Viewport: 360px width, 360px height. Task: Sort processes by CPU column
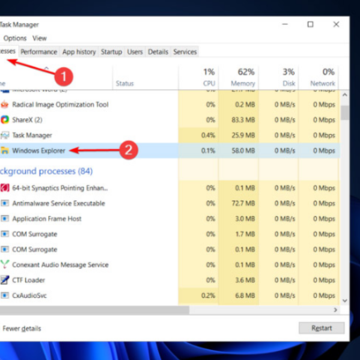coord(199,77)
